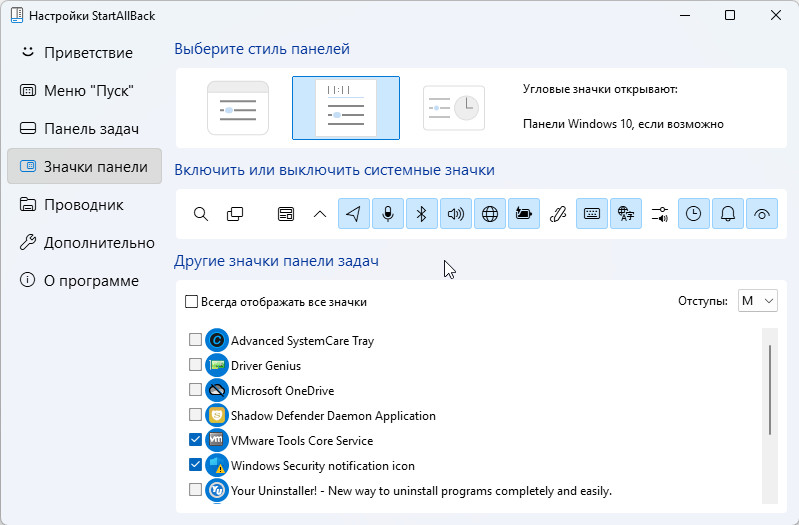Toggle the network globe system icon
The height and width of the screenshot is (525, 799).
[x=490, y=214]
